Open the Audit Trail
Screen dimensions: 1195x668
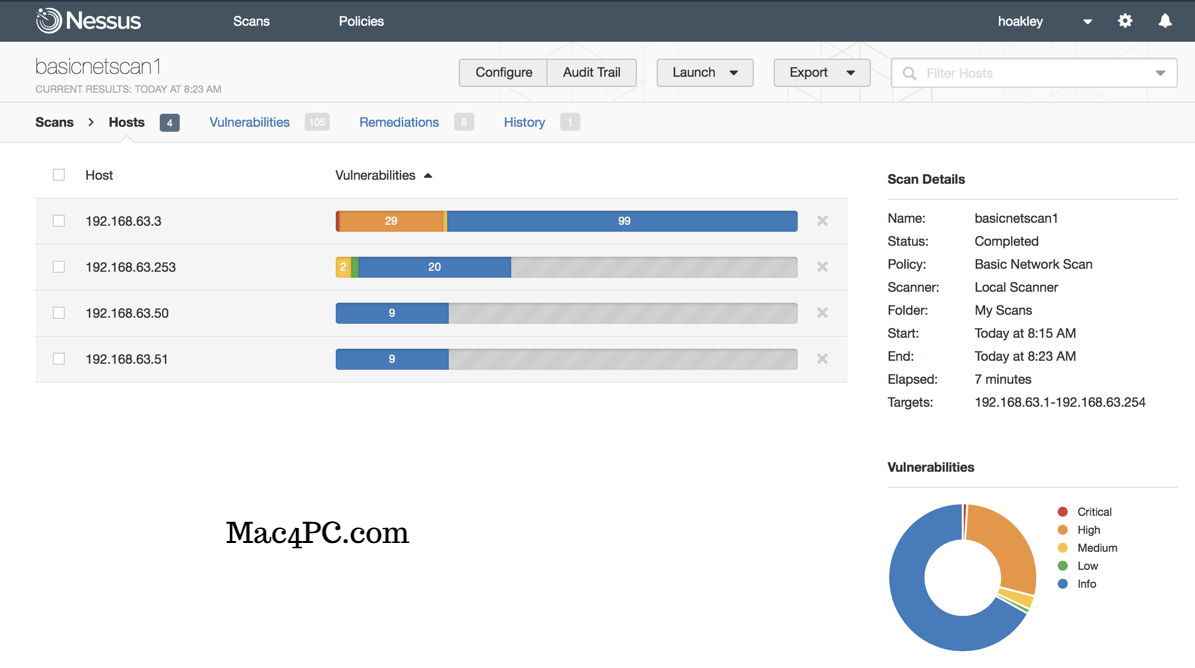tap(591, 72)
